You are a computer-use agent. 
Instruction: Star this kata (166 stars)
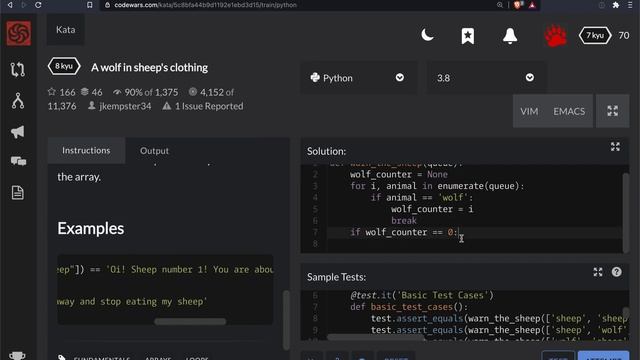coord(51,92)
